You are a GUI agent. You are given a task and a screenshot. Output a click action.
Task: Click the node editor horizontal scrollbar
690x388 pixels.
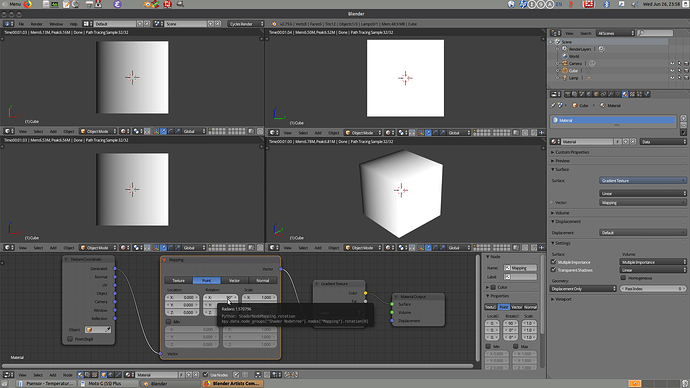(238, 366)
